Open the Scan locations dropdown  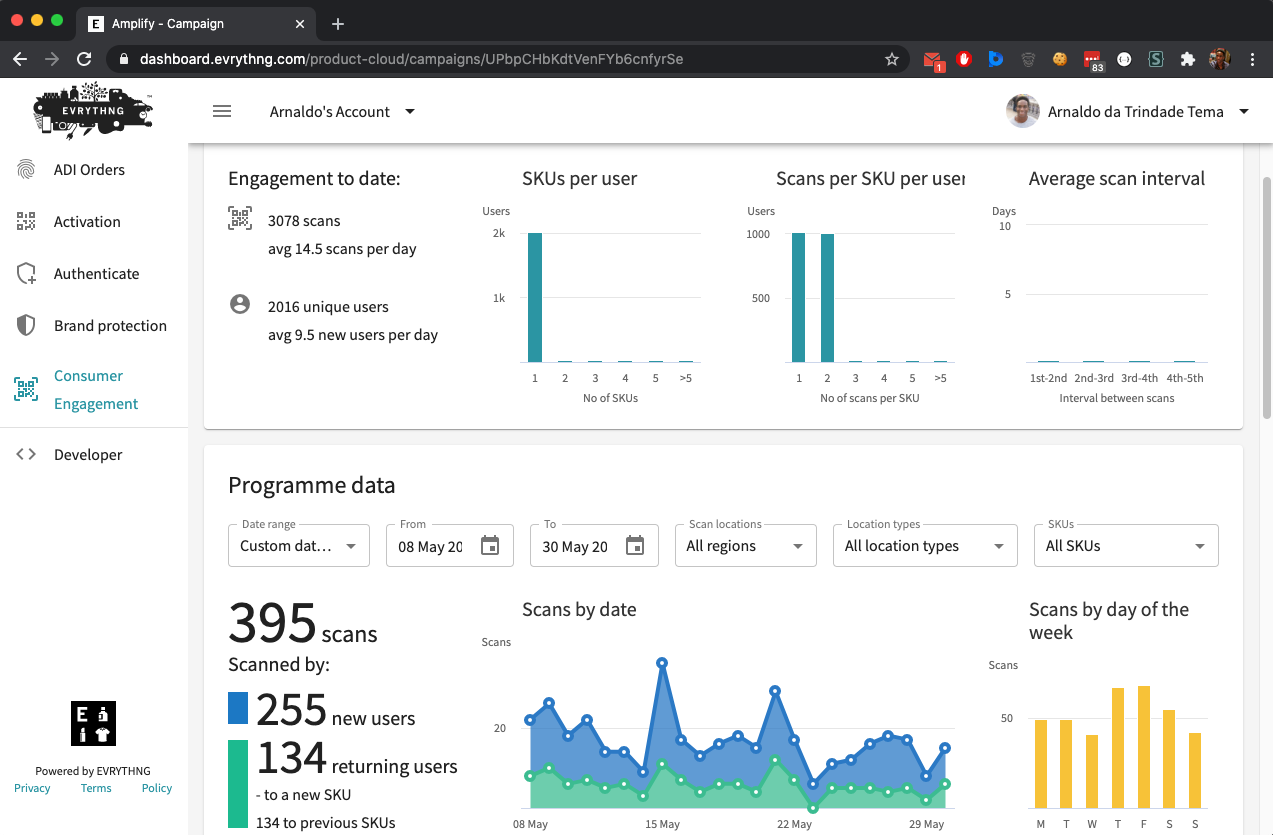point(746,545)
